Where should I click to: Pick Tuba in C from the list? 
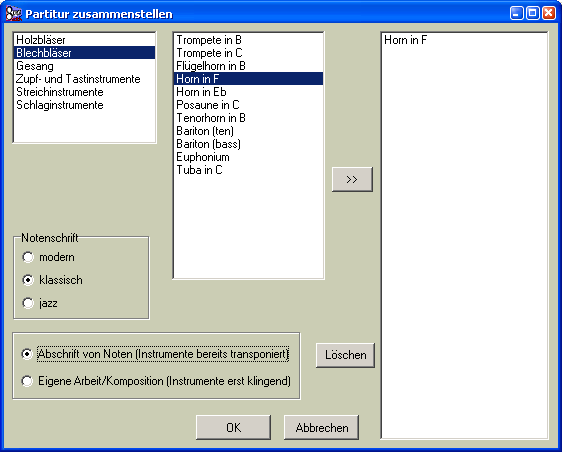click(x=248, y=170)
